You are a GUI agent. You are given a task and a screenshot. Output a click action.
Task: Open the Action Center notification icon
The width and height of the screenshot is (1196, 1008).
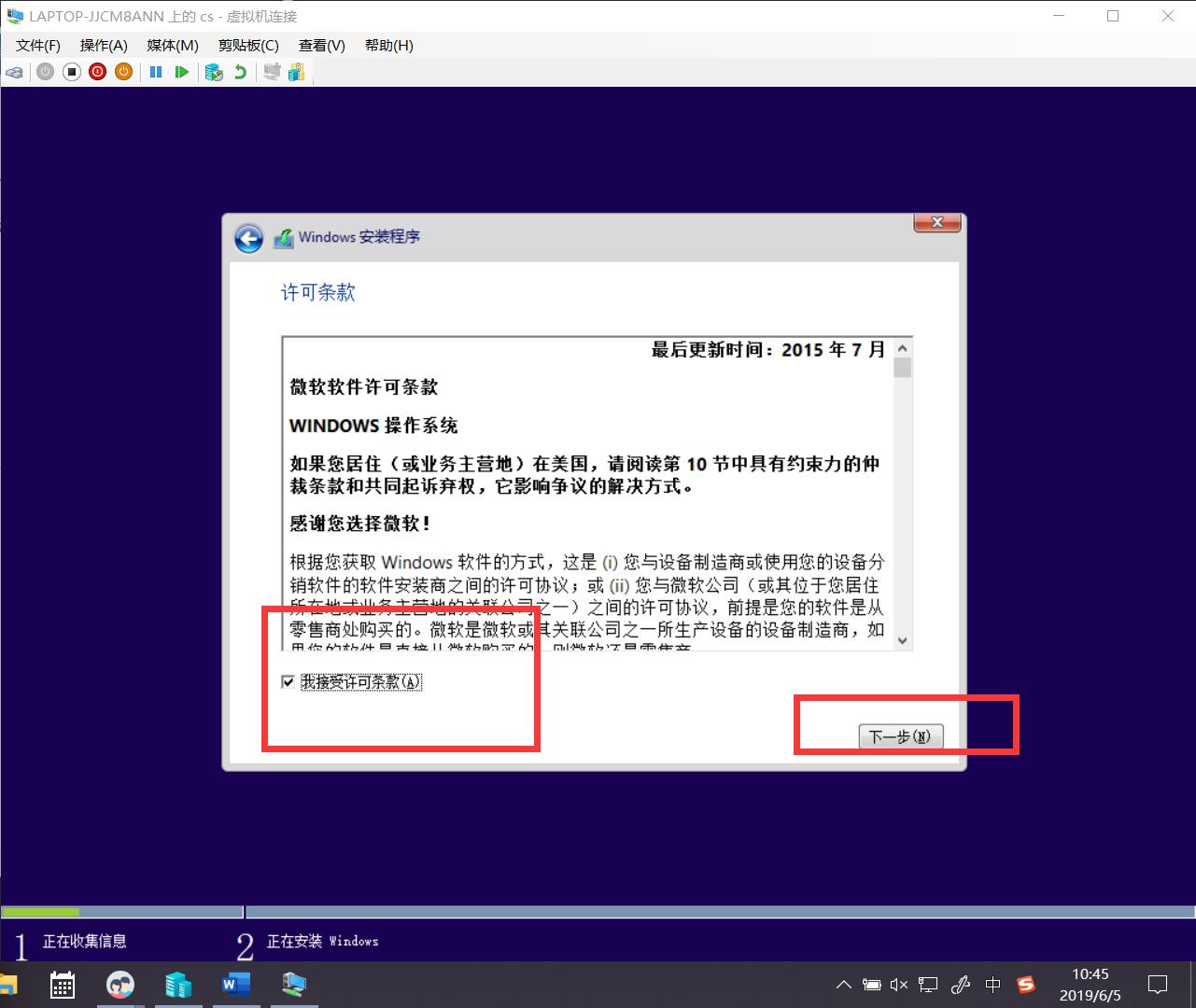tap(1156, 985)
